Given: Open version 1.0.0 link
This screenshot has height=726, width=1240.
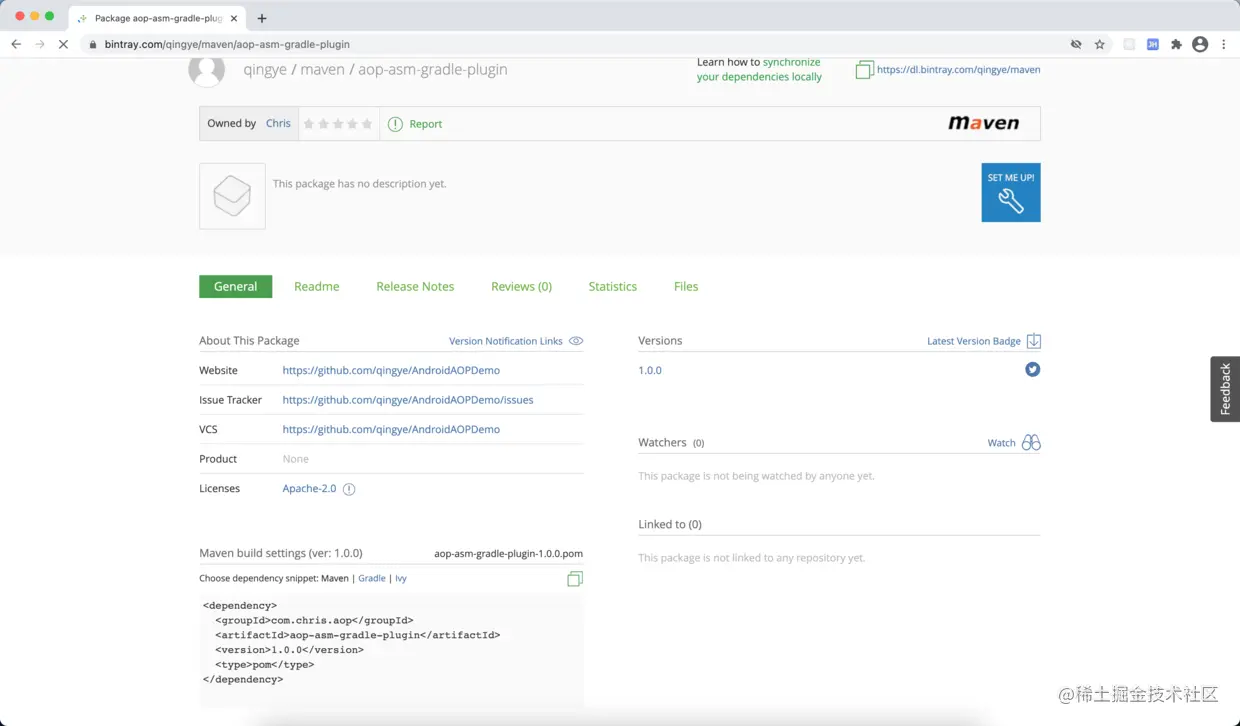Looking at the screenshot, I should coord(650,370).
